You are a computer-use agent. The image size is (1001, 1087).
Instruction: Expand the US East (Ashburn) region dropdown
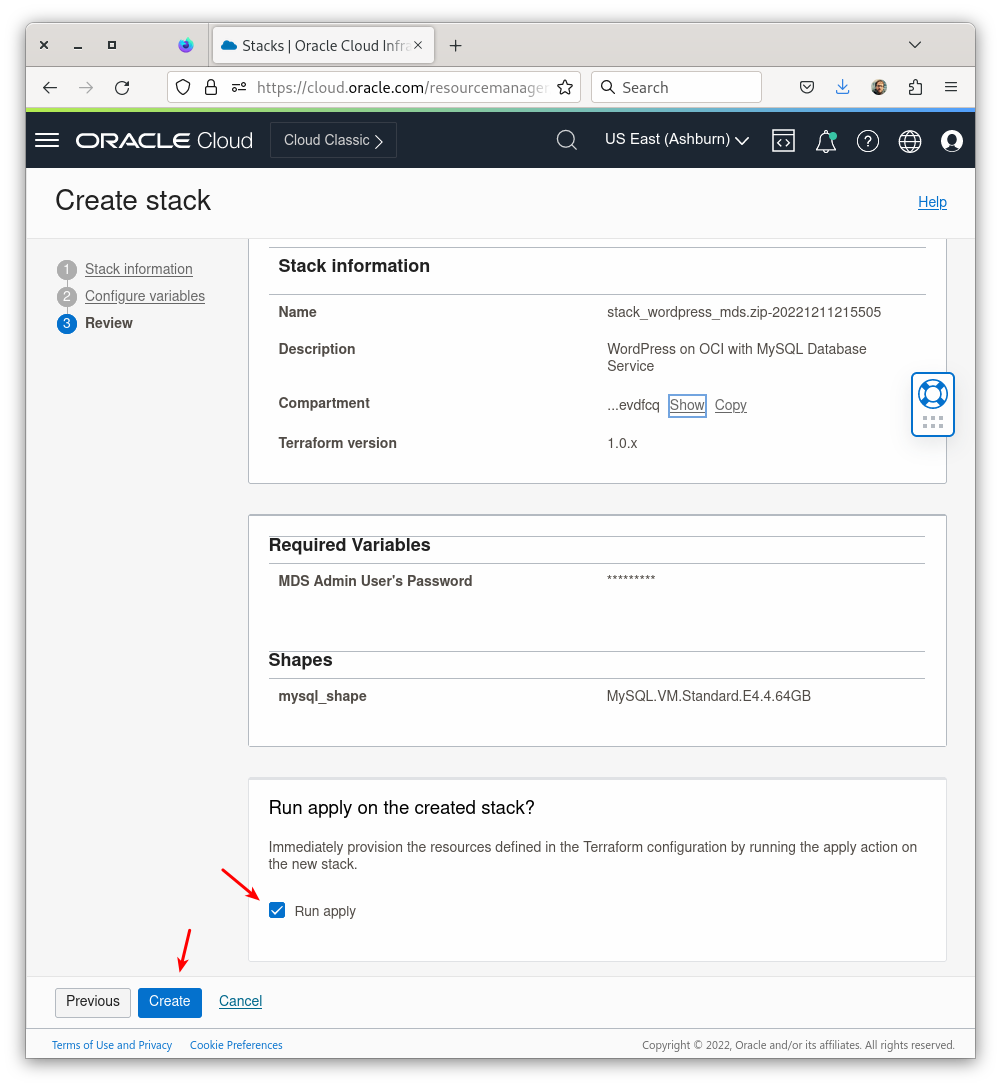tap(677, 140)
